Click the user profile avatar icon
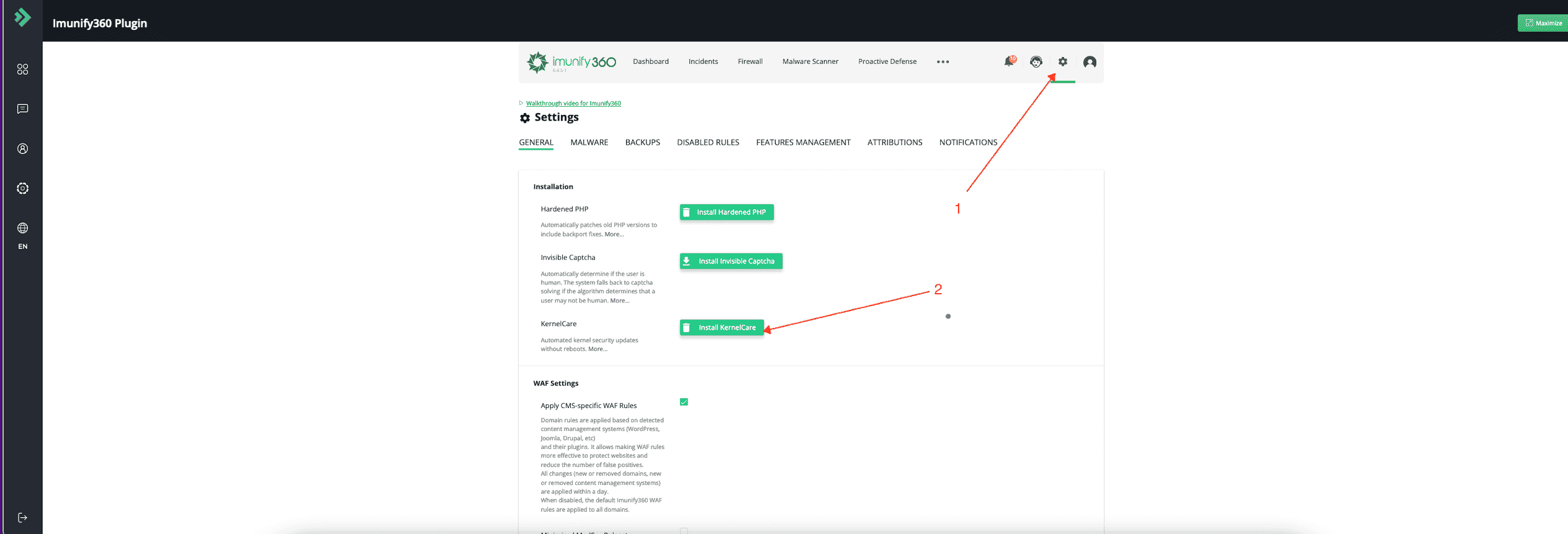The width and height of the screenshot is (1568, 534). coord(1090,61)
